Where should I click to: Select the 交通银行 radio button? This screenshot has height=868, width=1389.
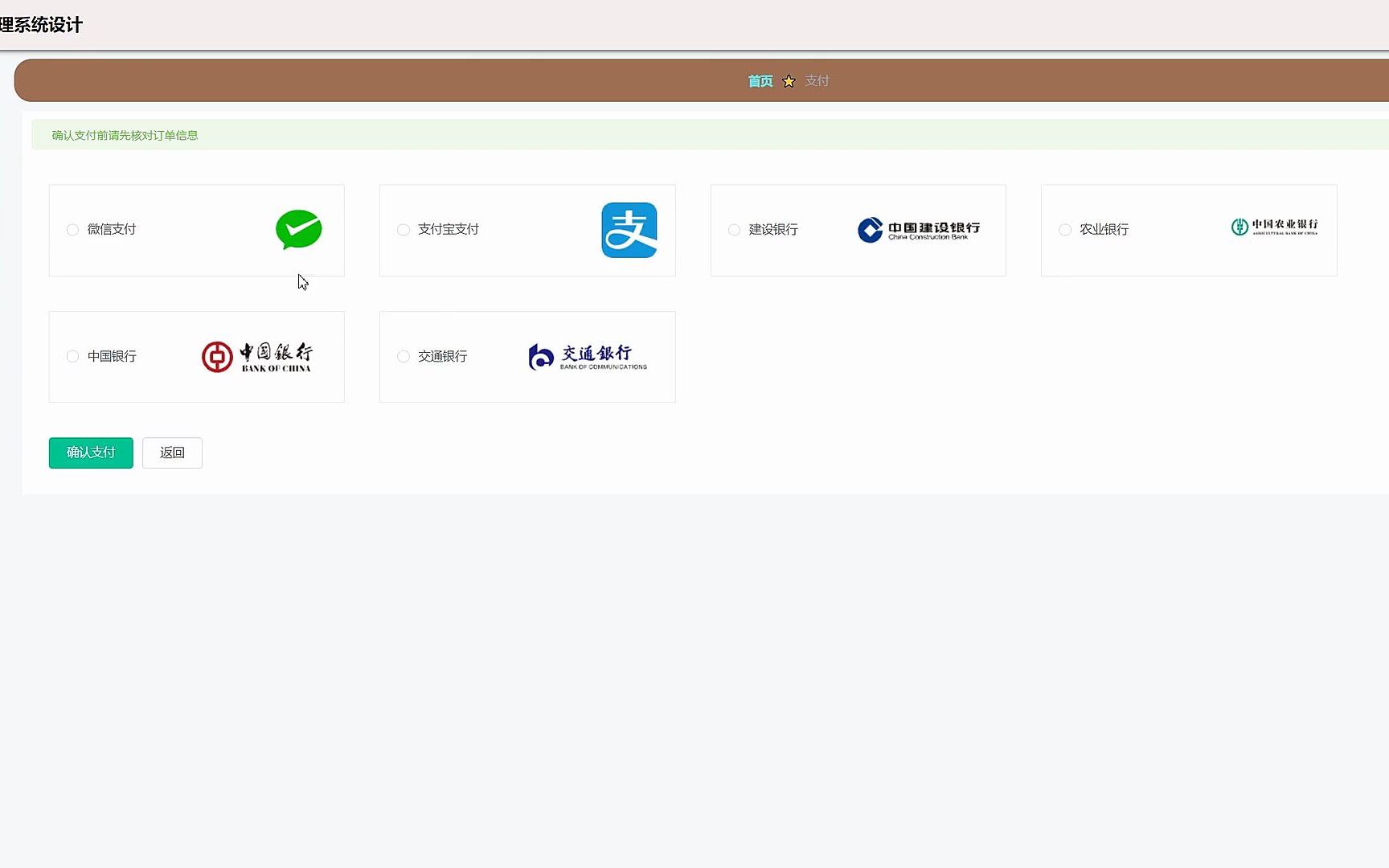403,356
